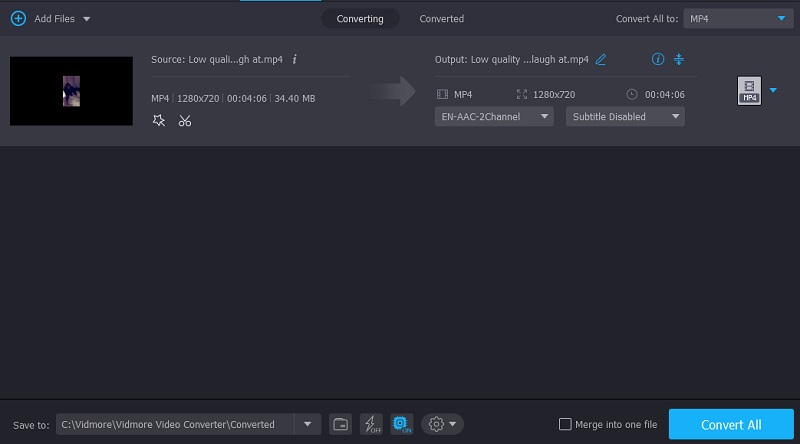The image size is (800, 444).
Task: Rename output file with pencil icon
Action: tap(601, 59)
